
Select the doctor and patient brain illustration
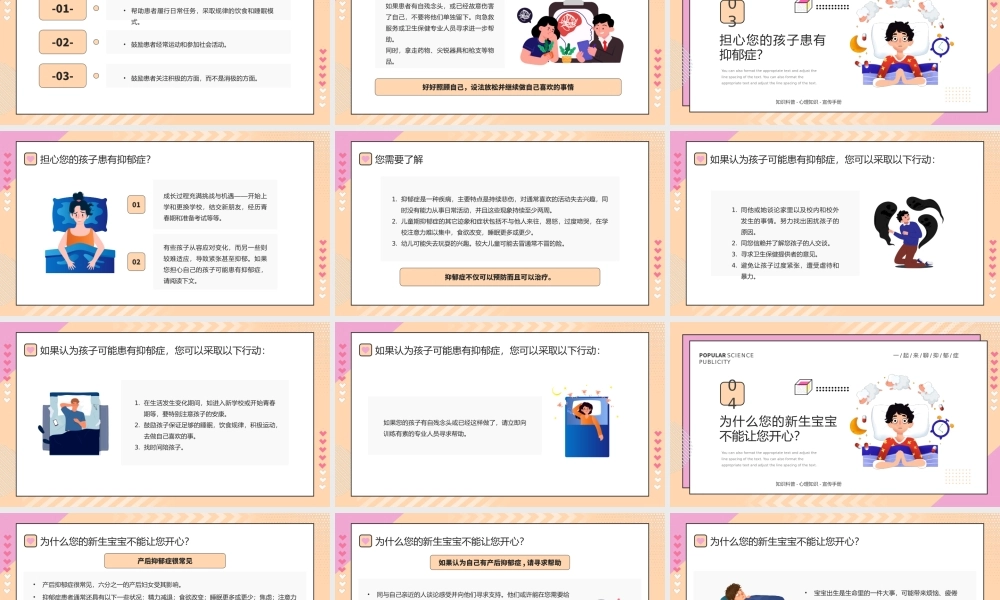coord(570,33)
